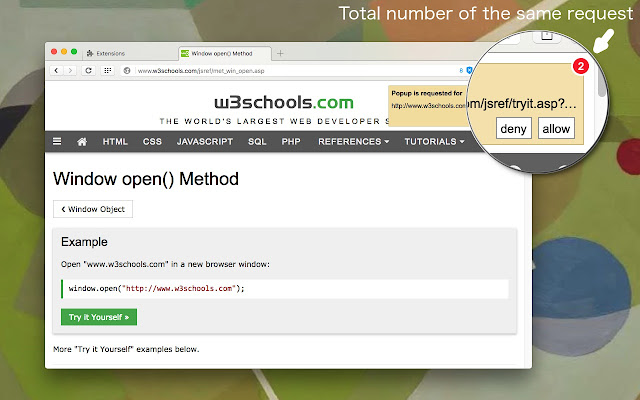
Task: Open the hamburger menu in navigation bar
Action: 57,141
